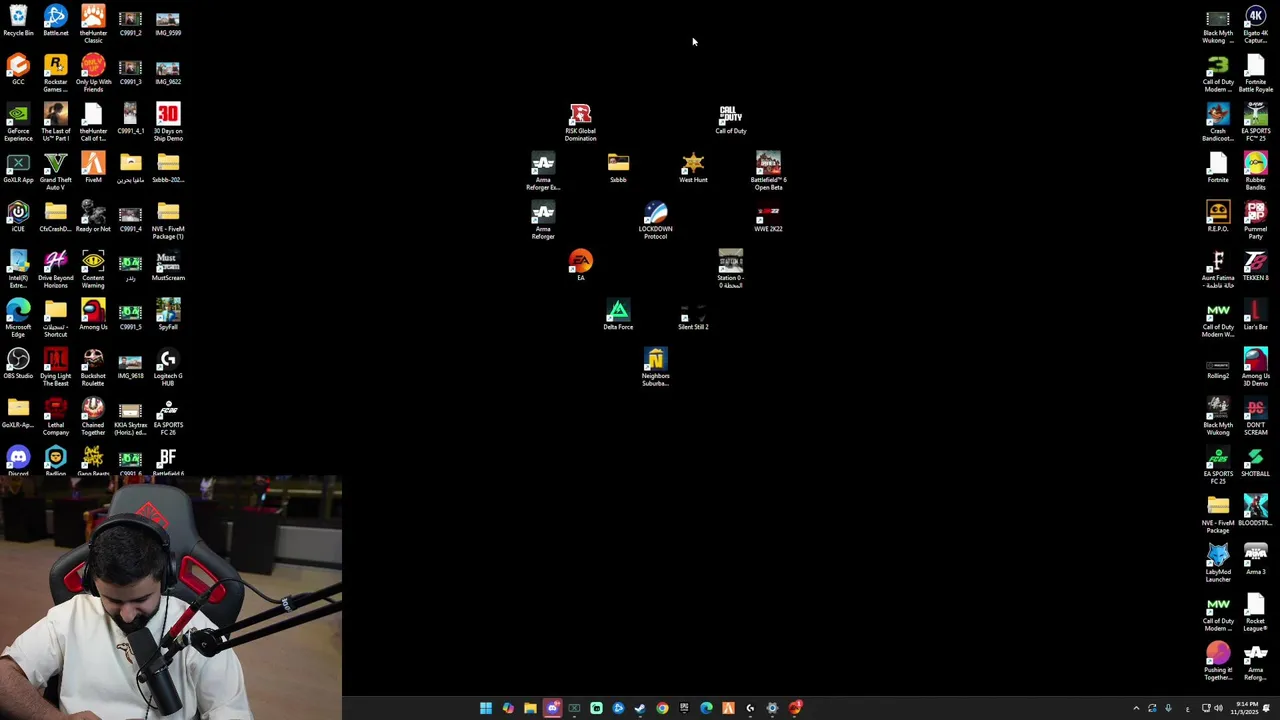1280x720 pixels.
Task: Open the volume control in system tray
Action: click(1219, 708)
